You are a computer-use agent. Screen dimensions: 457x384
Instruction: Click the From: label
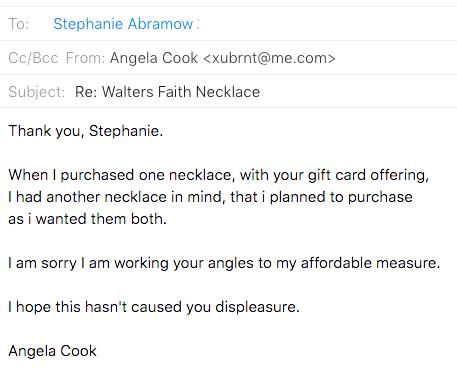pos(86,58)
